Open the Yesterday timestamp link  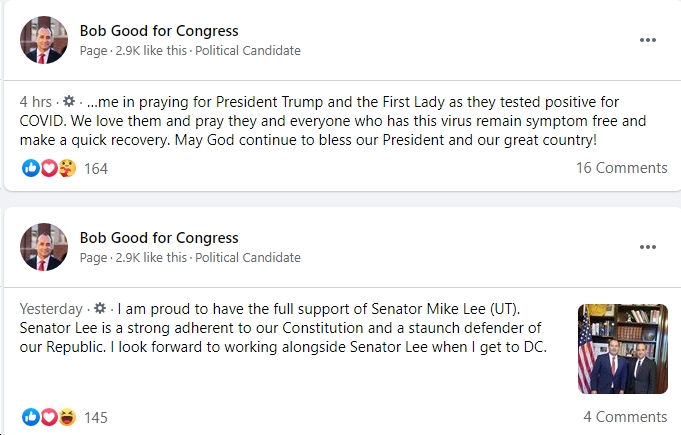(51, 309)
